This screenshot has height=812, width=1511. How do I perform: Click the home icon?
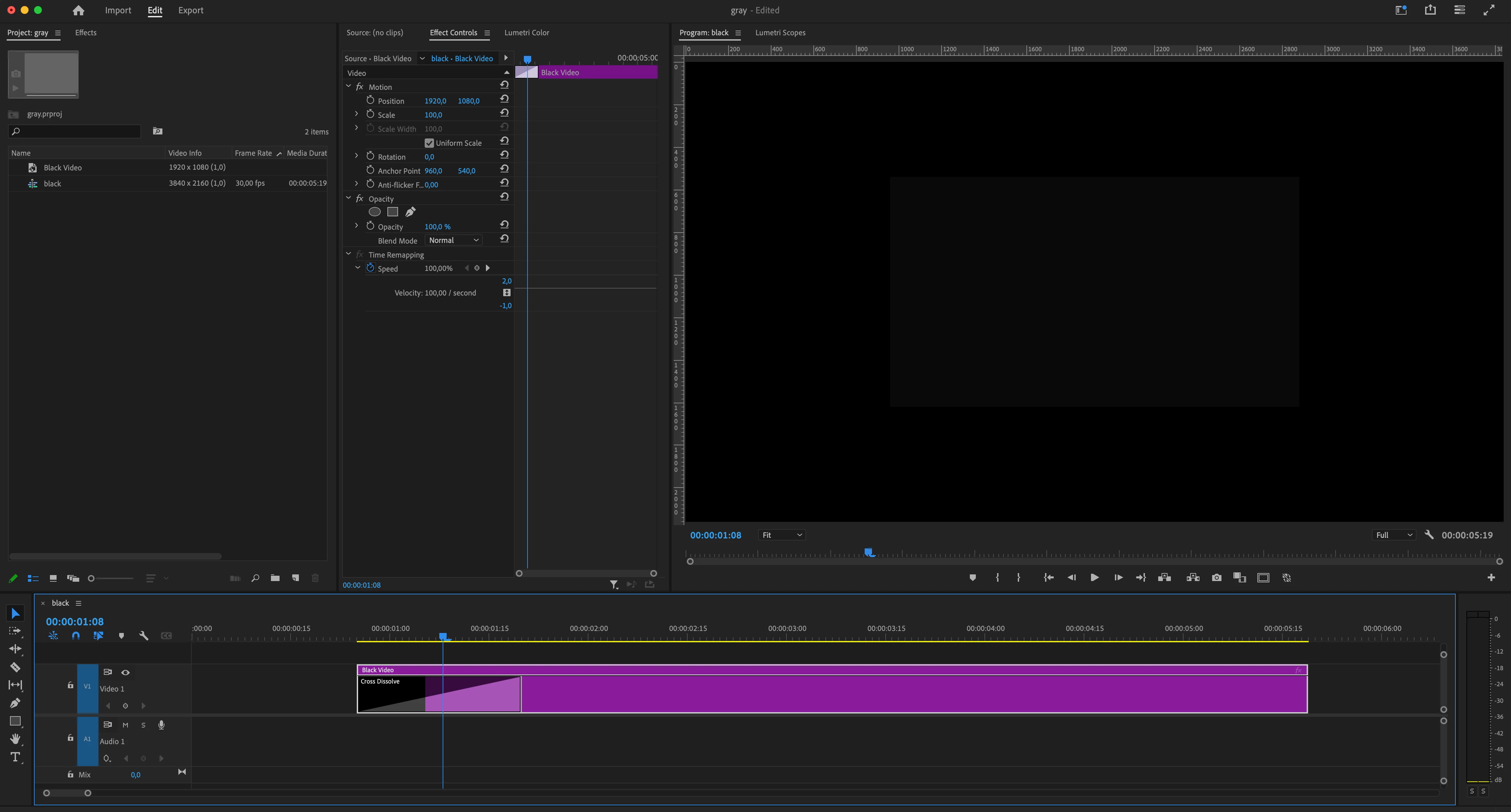[x=78, y=11]
